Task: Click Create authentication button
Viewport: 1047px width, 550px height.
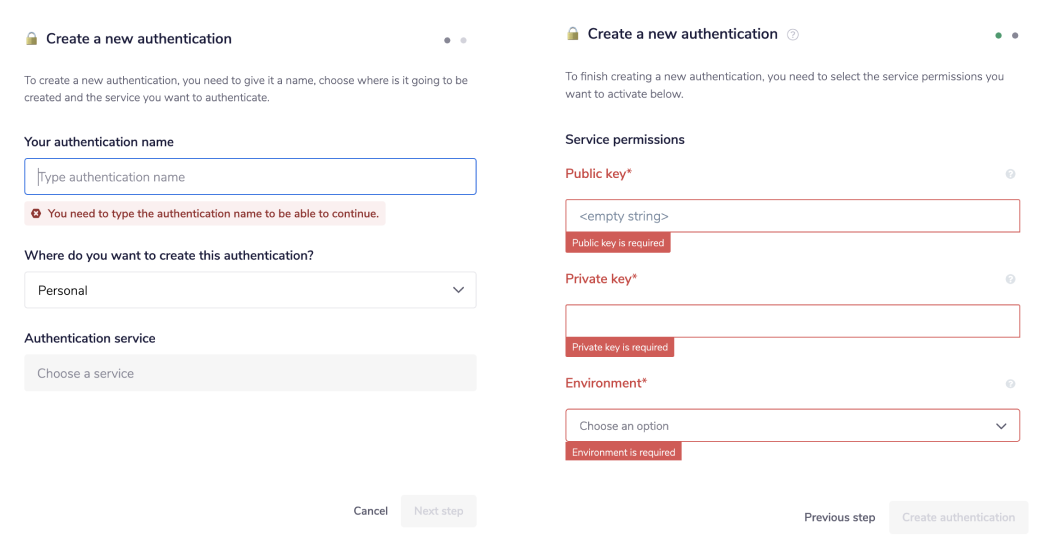Action: [958, 517]
